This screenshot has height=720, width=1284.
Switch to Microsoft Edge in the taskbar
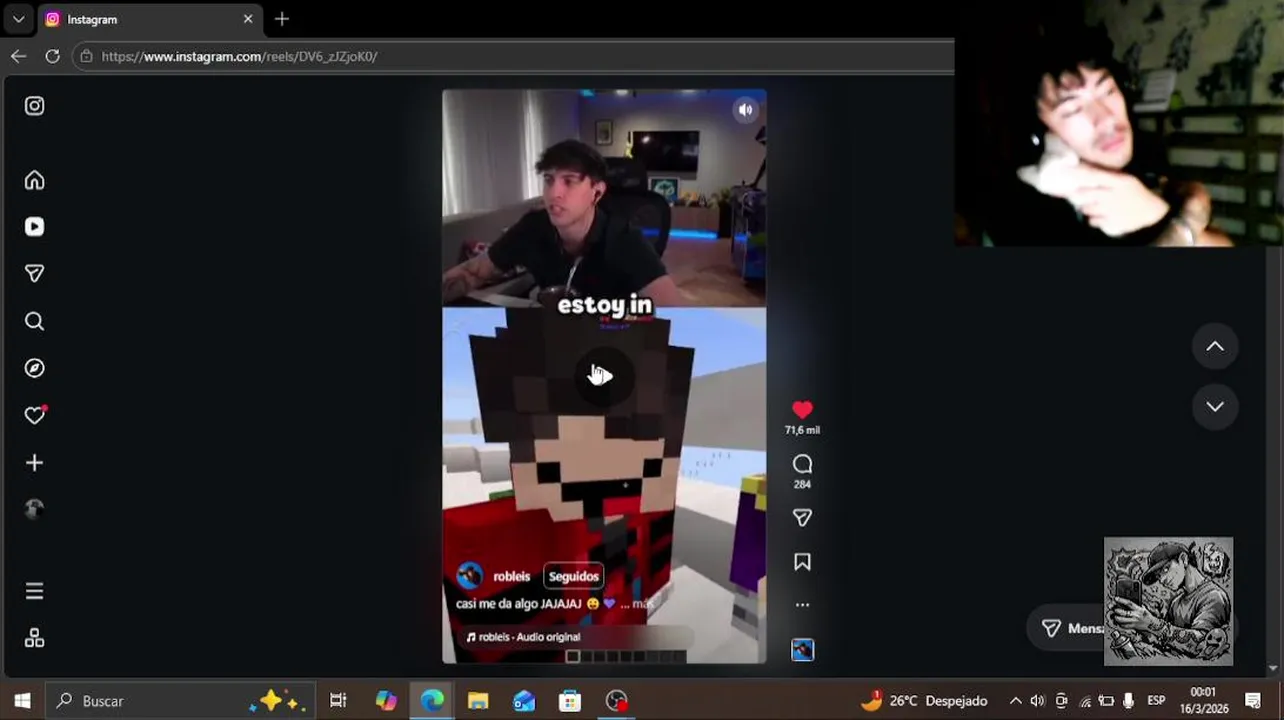tap(432, 701)
